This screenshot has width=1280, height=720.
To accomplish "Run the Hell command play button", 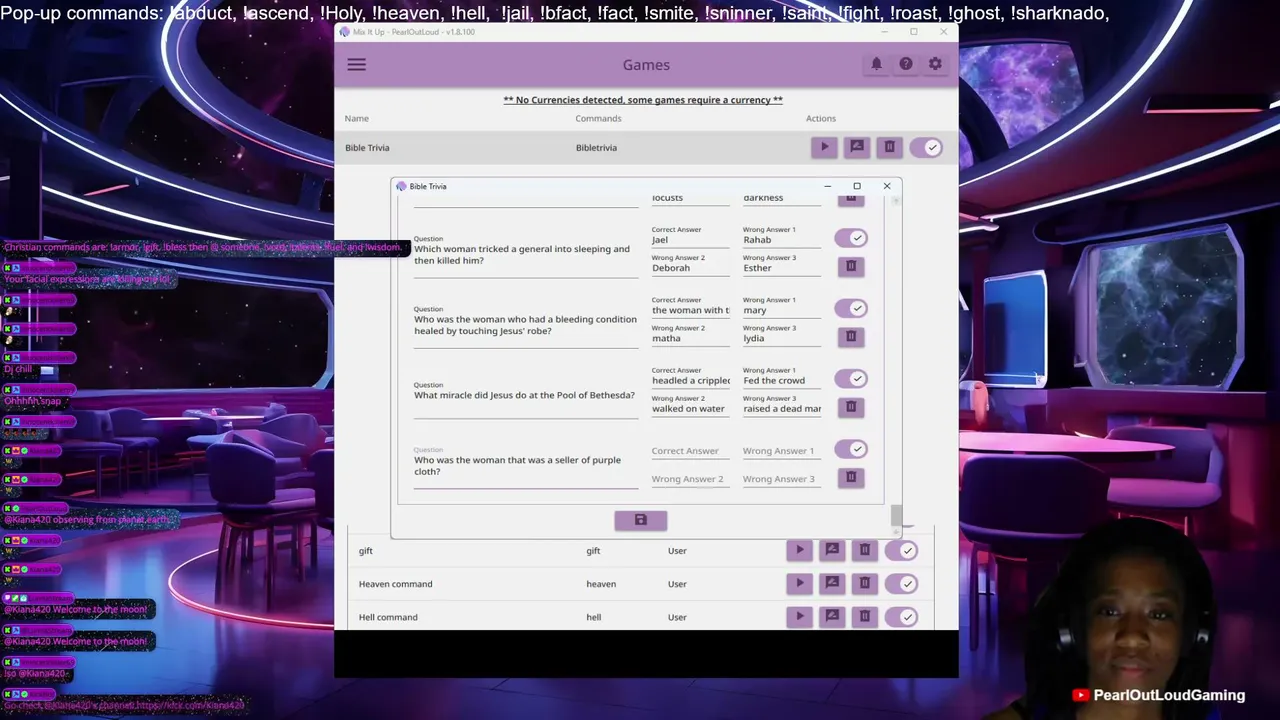I will click(x=799, y=616).
